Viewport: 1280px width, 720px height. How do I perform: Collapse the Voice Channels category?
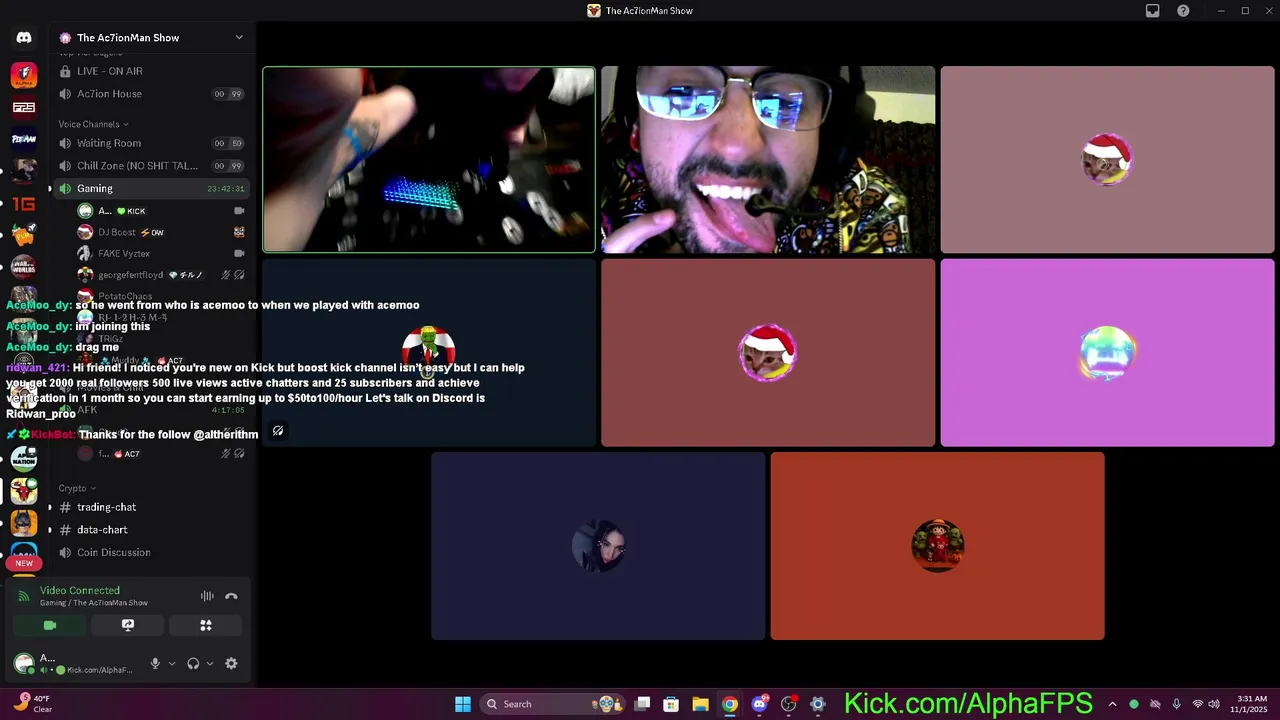click(x=93, y=124)
